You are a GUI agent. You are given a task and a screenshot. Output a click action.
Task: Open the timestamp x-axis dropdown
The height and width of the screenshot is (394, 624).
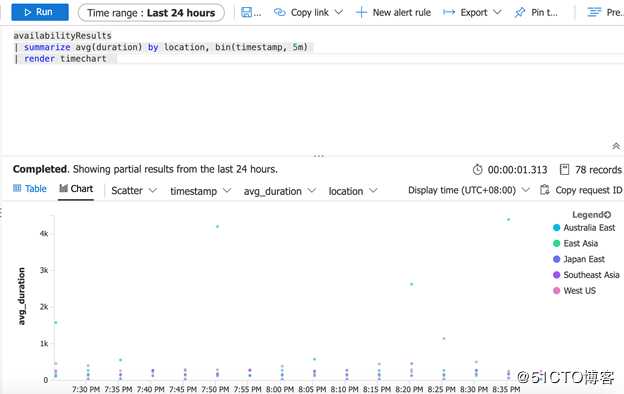tap(200, 191)
